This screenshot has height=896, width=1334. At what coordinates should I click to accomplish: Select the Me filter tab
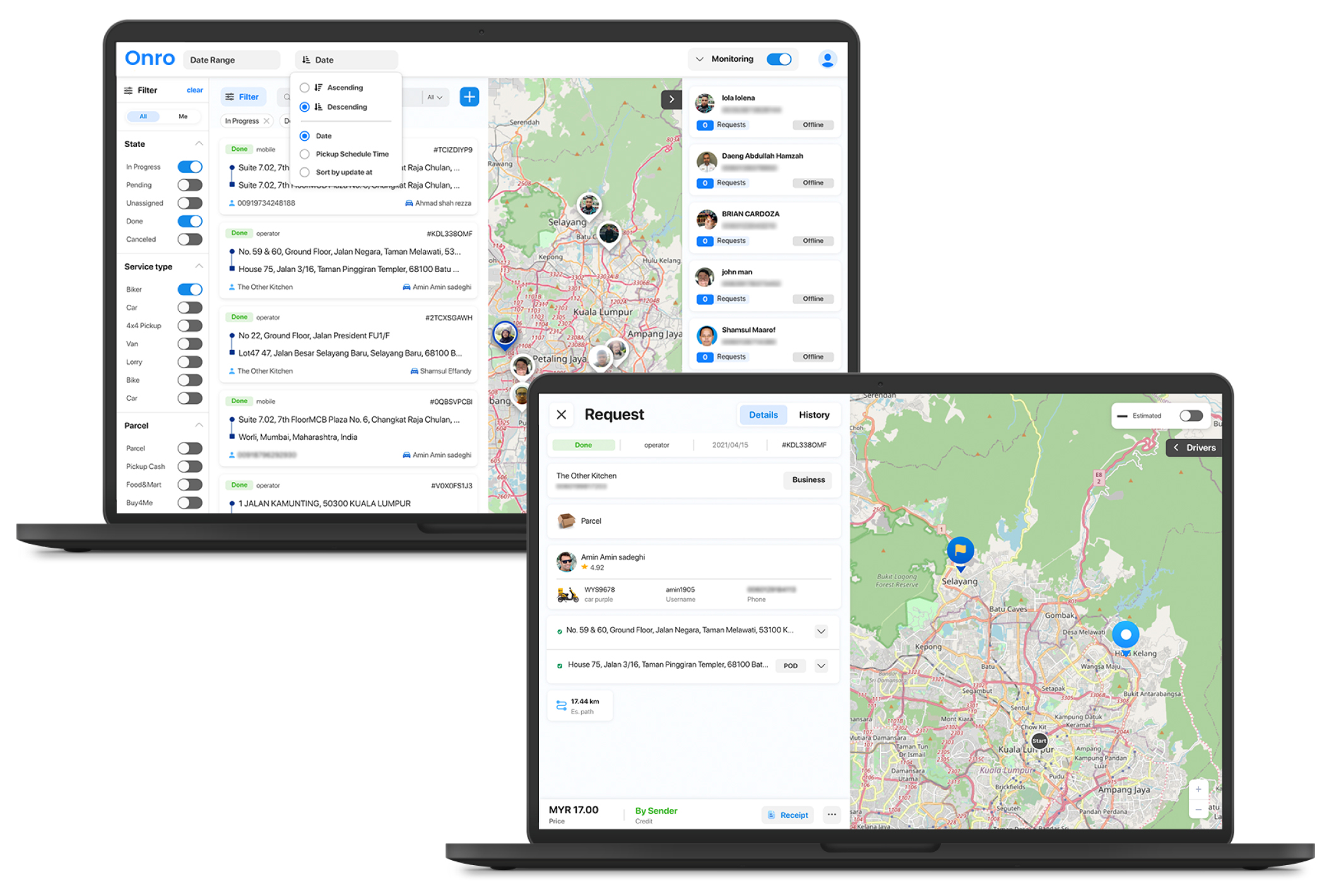(182, 117)
